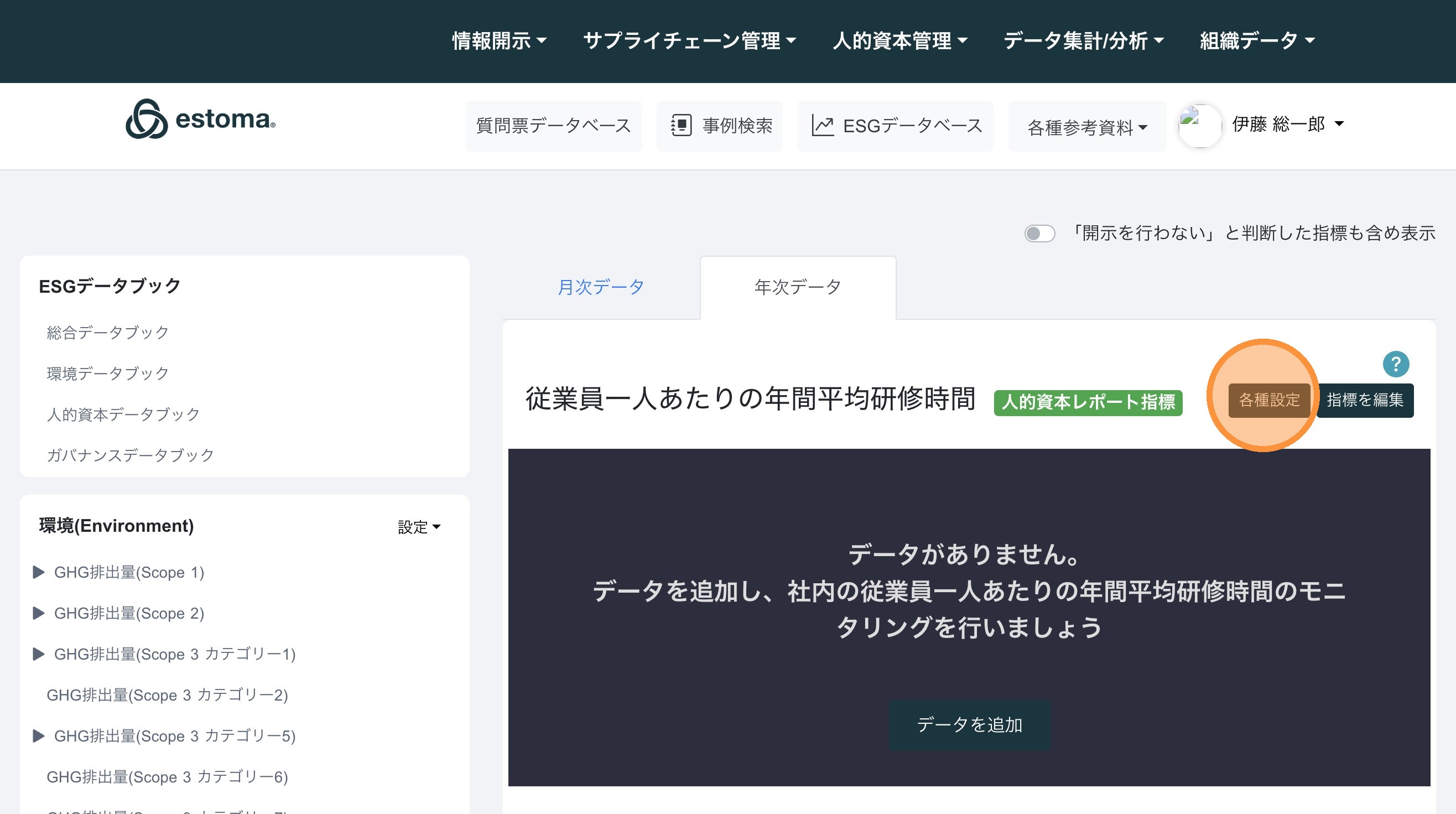The image size is (1456, 814).
Task: Open the 情報開示 navigation menu
Action: (499, 41)
